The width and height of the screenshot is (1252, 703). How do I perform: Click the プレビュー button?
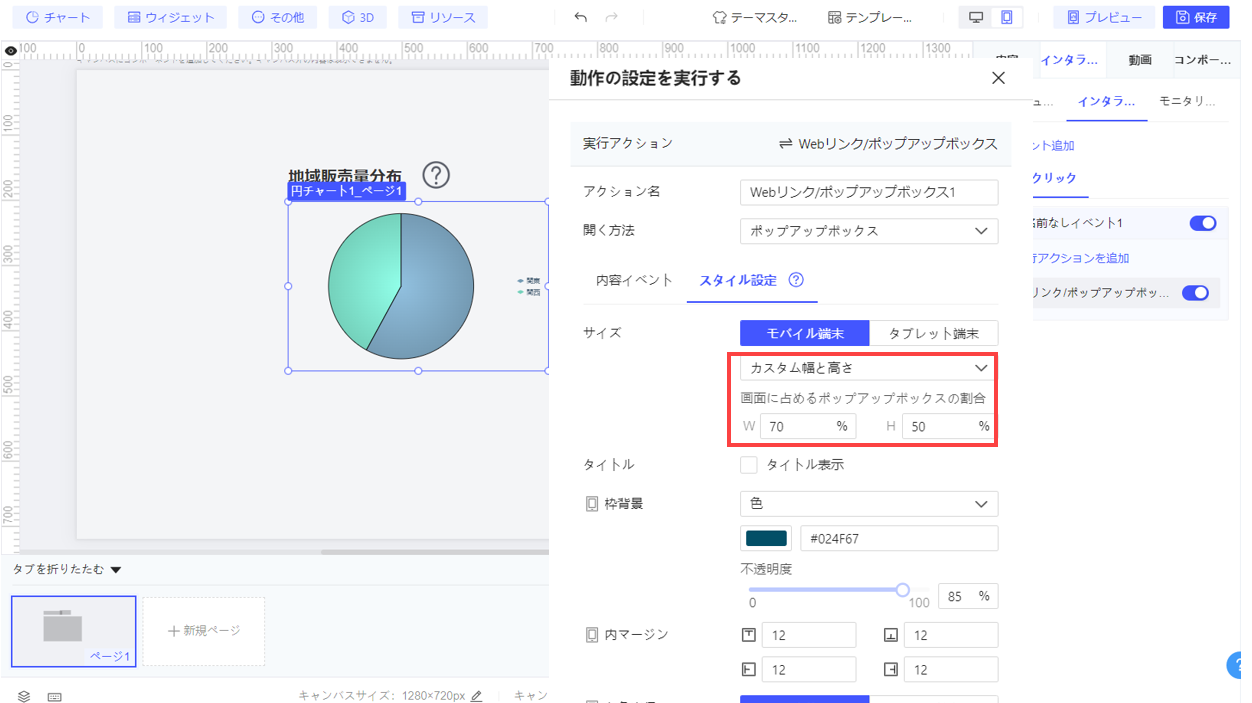(1104, 17)
